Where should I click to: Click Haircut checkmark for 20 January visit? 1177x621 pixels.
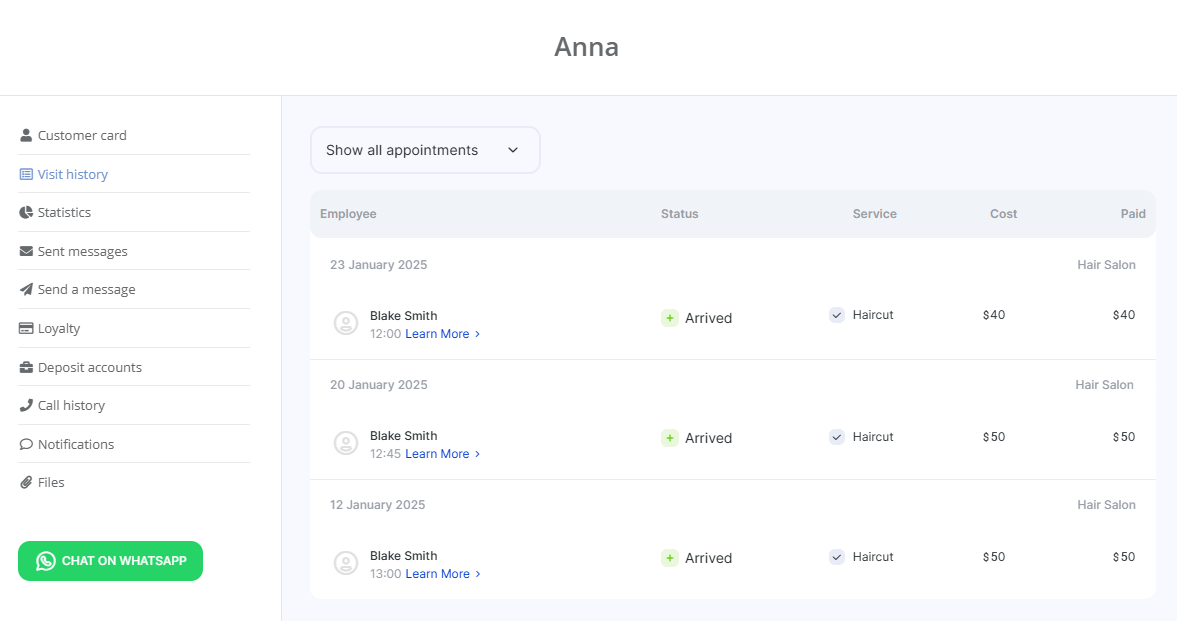(837, 437)
